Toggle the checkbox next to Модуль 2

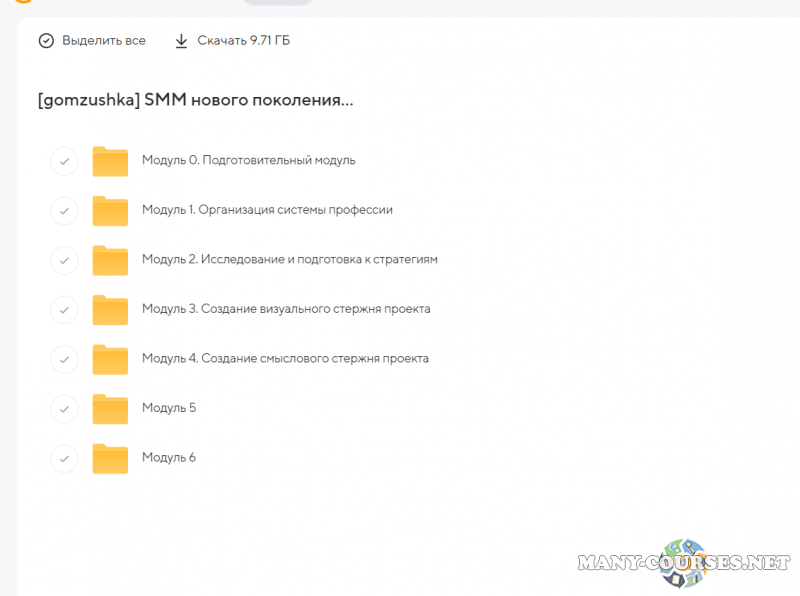coord(64,259)
